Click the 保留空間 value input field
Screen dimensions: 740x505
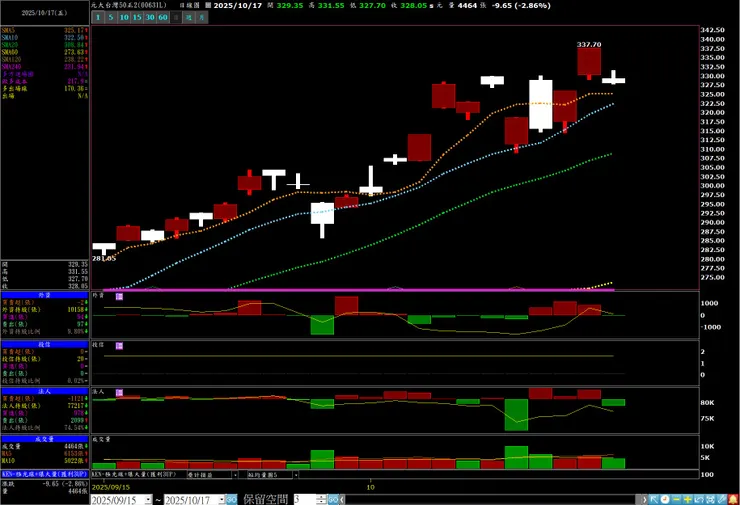click(305, 499)
